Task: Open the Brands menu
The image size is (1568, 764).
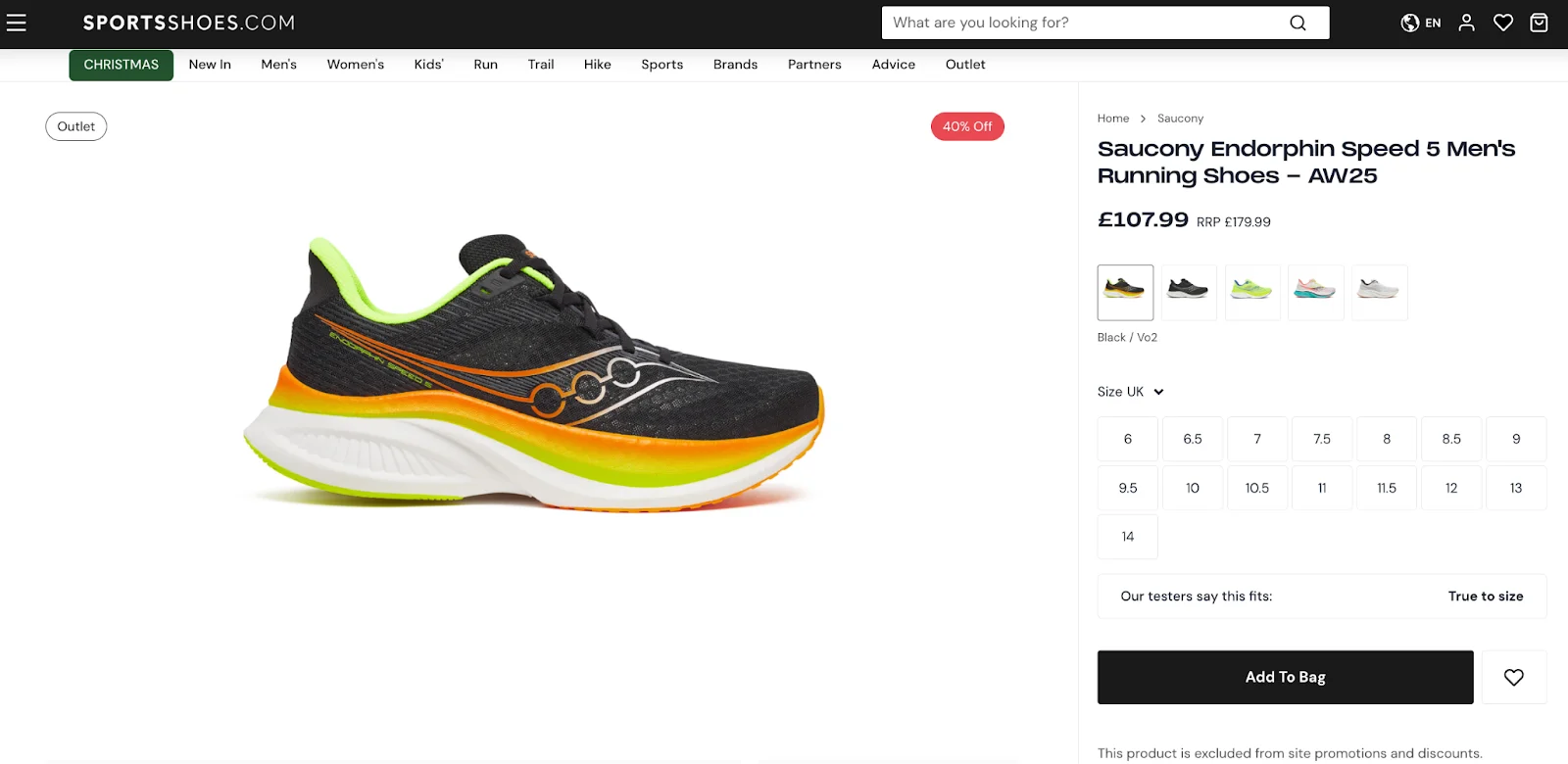Action: coord(736,65)
